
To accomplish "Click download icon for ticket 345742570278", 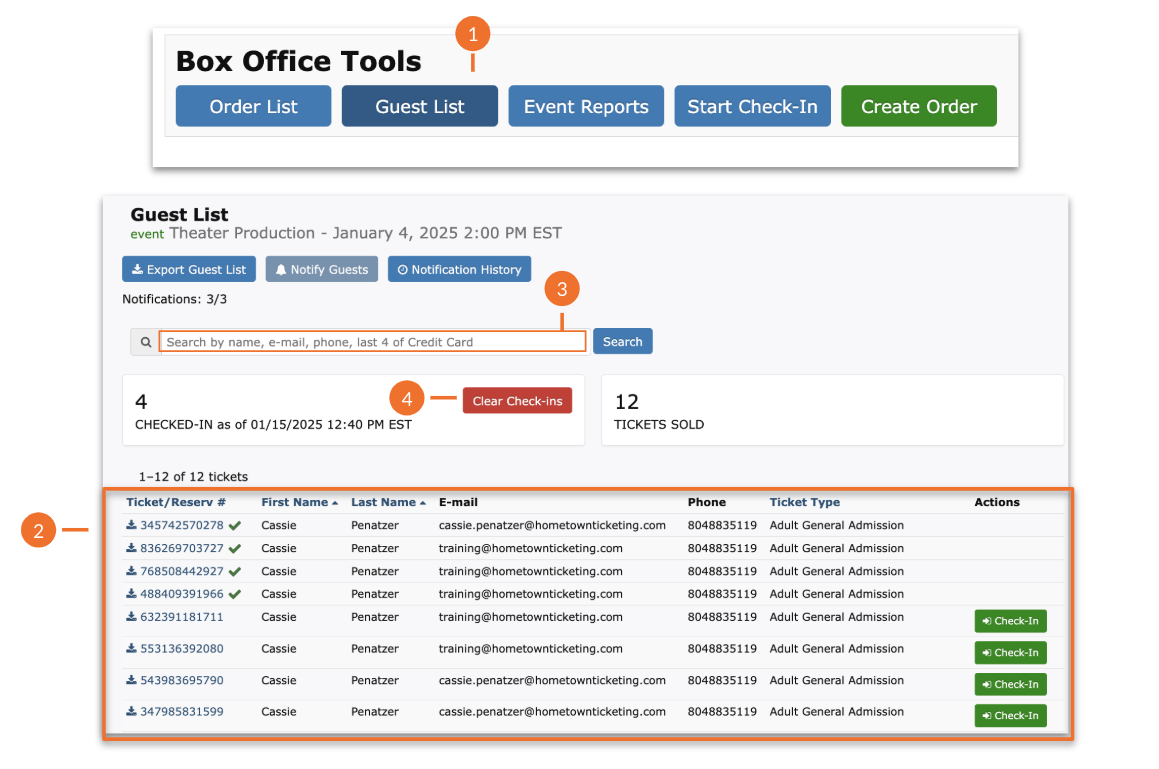I will (x=131, y=525).
